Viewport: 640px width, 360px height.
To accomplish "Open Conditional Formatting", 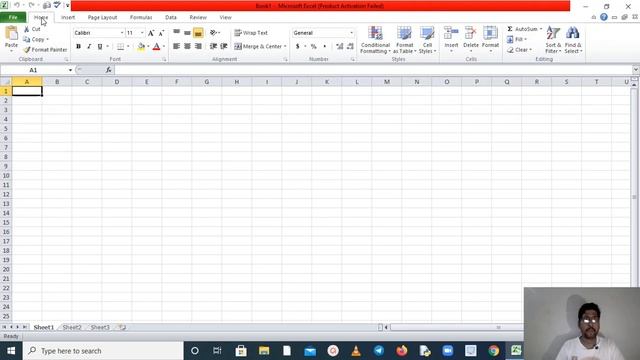I will pos(375,40).
